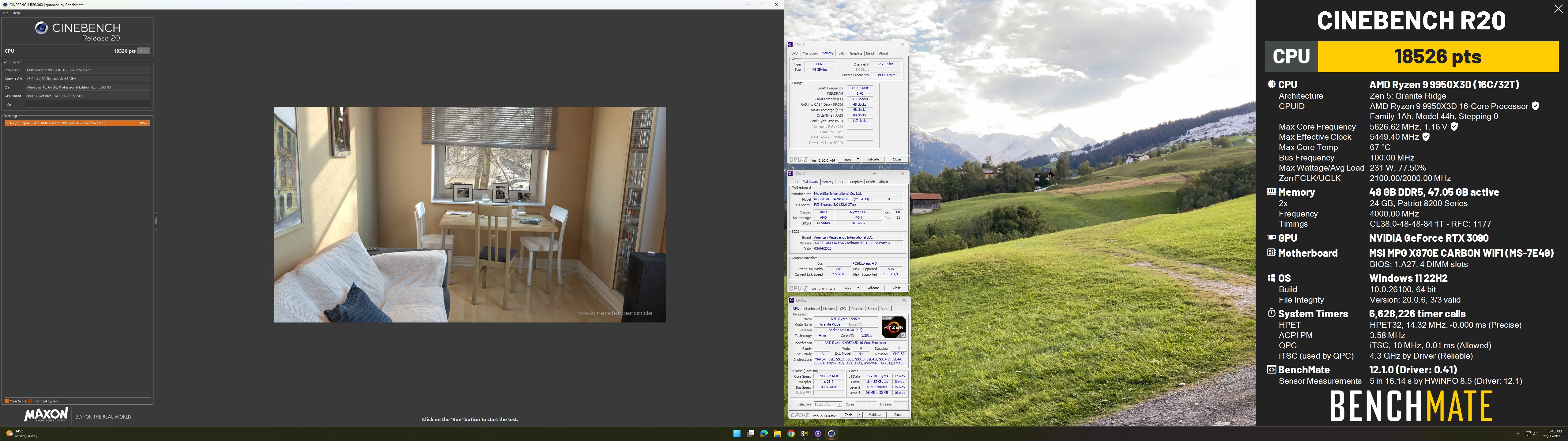
Task: Click the Cinebench logo sphere in header
Action: click(41, 28)
